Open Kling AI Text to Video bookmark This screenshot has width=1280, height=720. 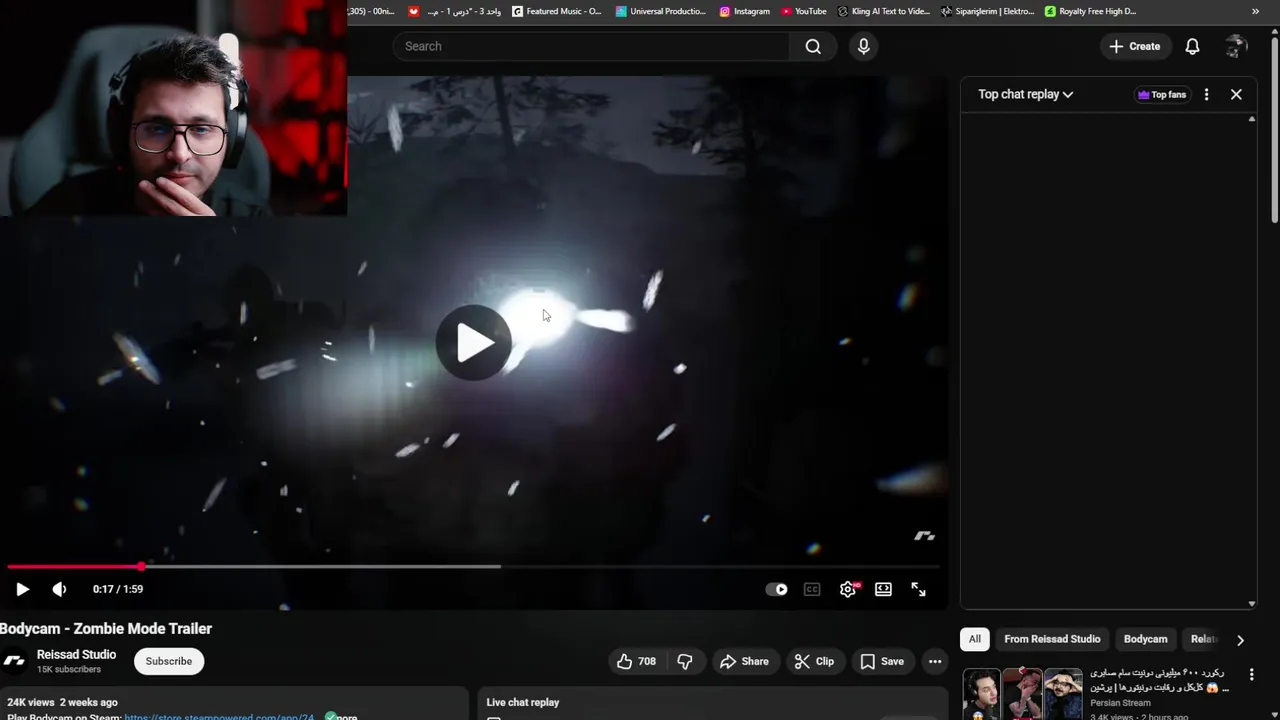(x=884, y=11)
